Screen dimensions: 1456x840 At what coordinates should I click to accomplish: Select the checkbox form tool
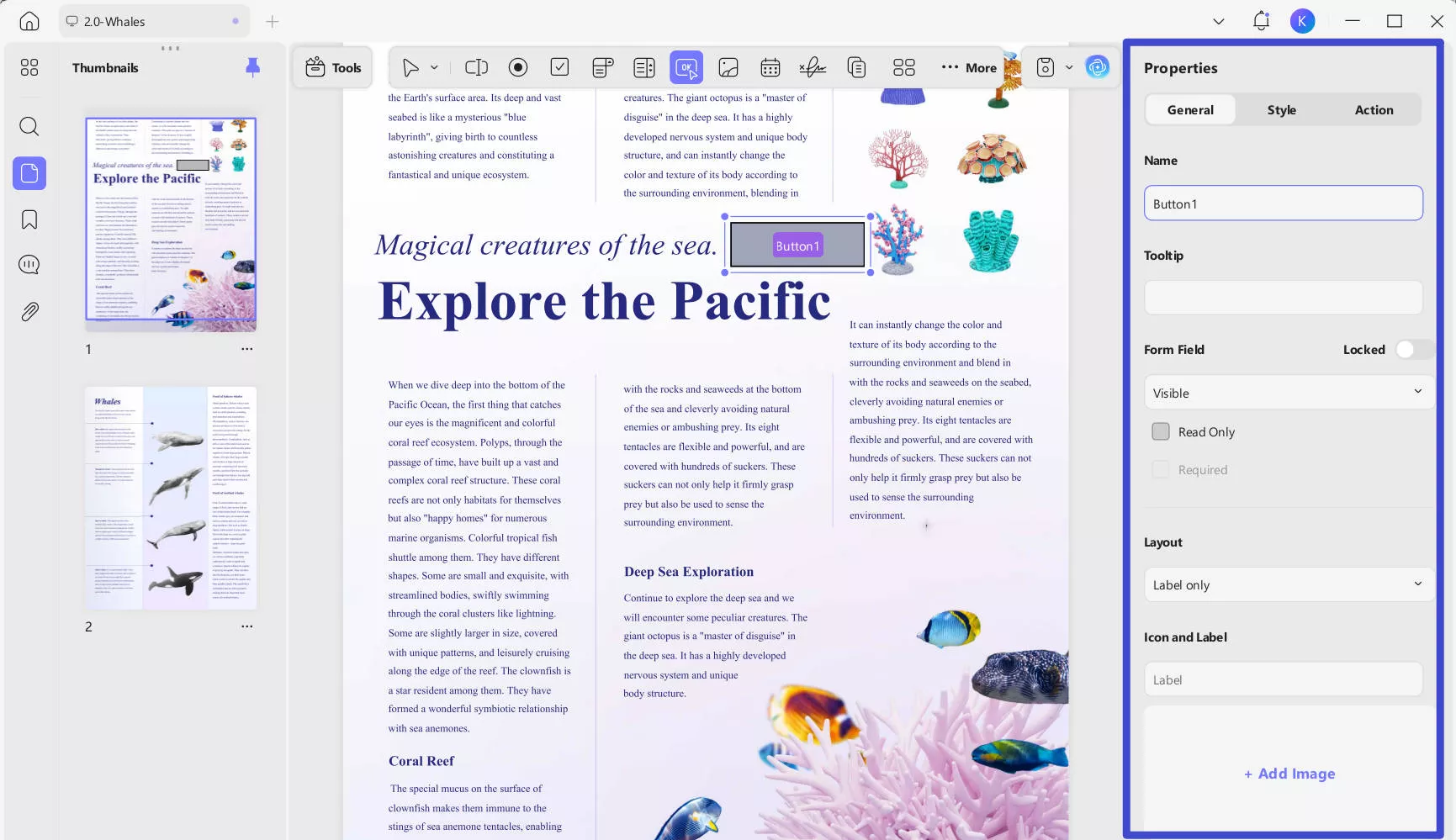[x=559, y=67]
